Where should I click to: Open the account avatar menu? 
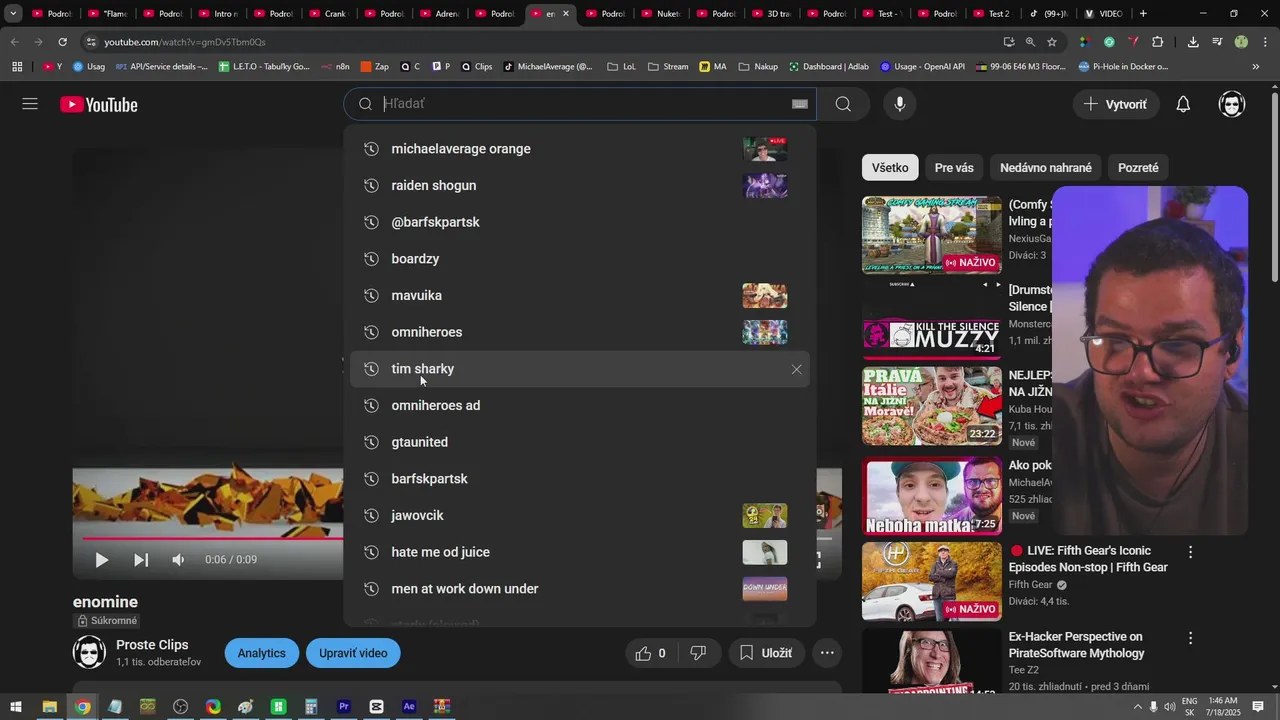point(1232,104)
